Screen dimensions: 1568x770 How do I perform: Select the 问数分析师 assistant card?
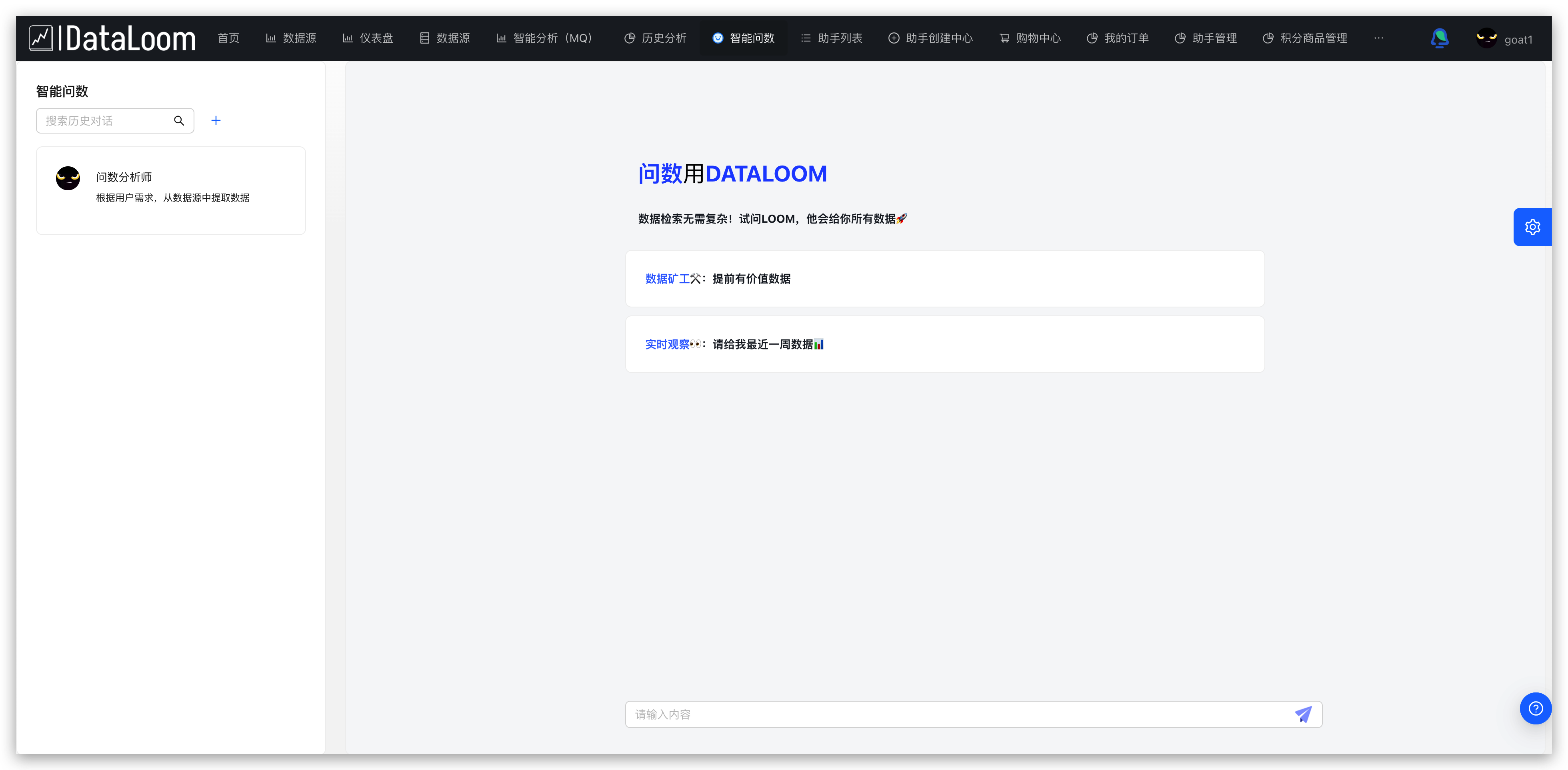pos(171,190)
